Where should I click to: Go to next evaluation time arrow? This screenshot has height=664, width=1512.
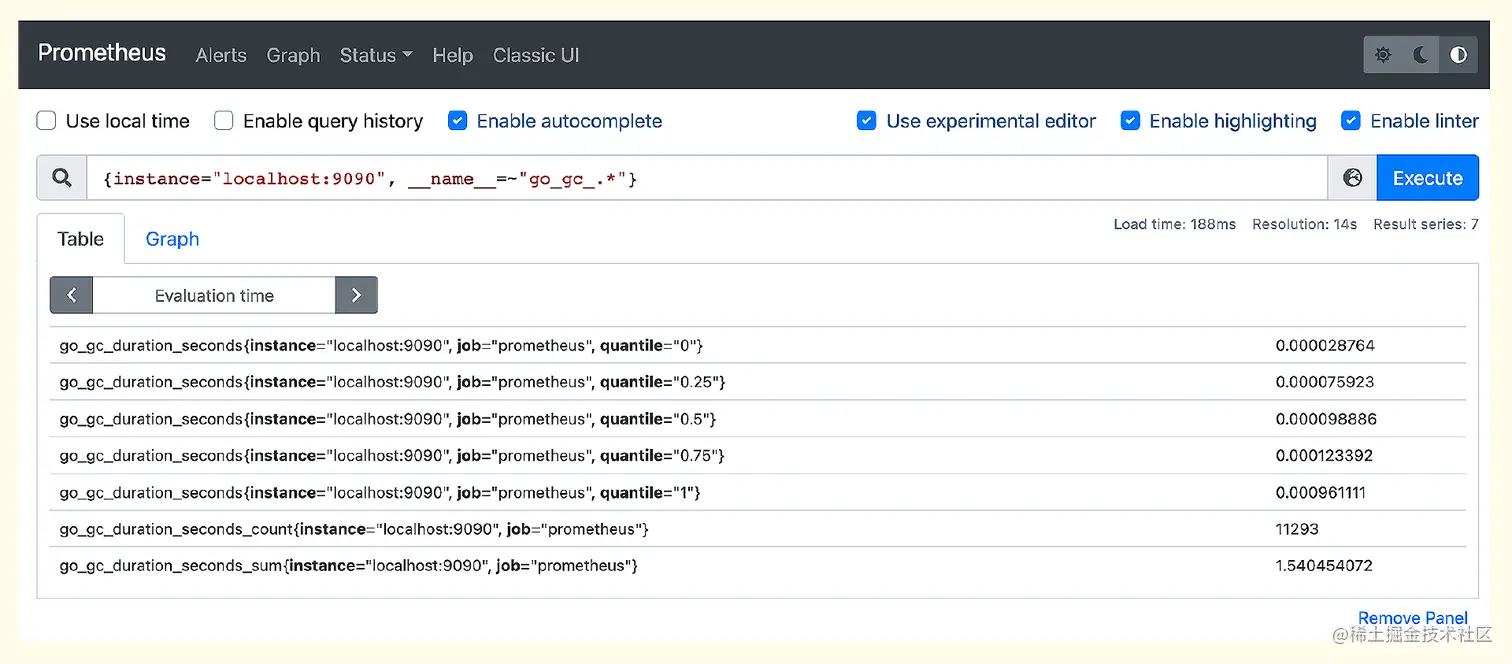click(356, 295)
